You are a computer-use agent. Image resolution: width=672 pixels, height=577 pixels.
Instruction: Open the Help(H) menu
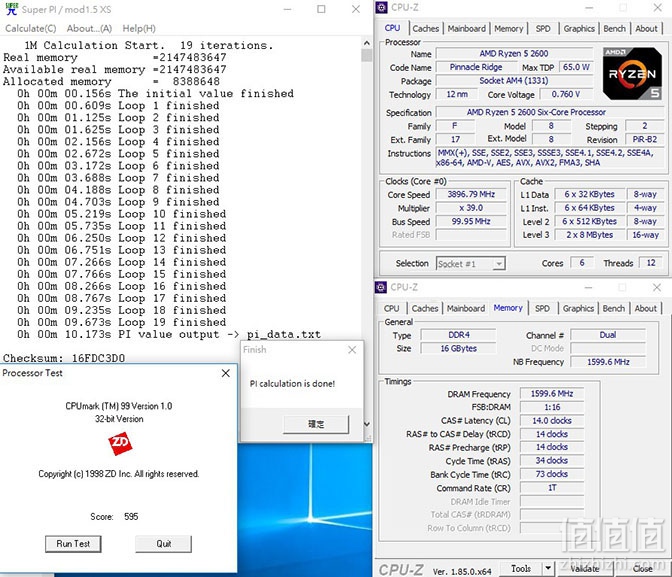pyautogui.click(x=139, y=28)
